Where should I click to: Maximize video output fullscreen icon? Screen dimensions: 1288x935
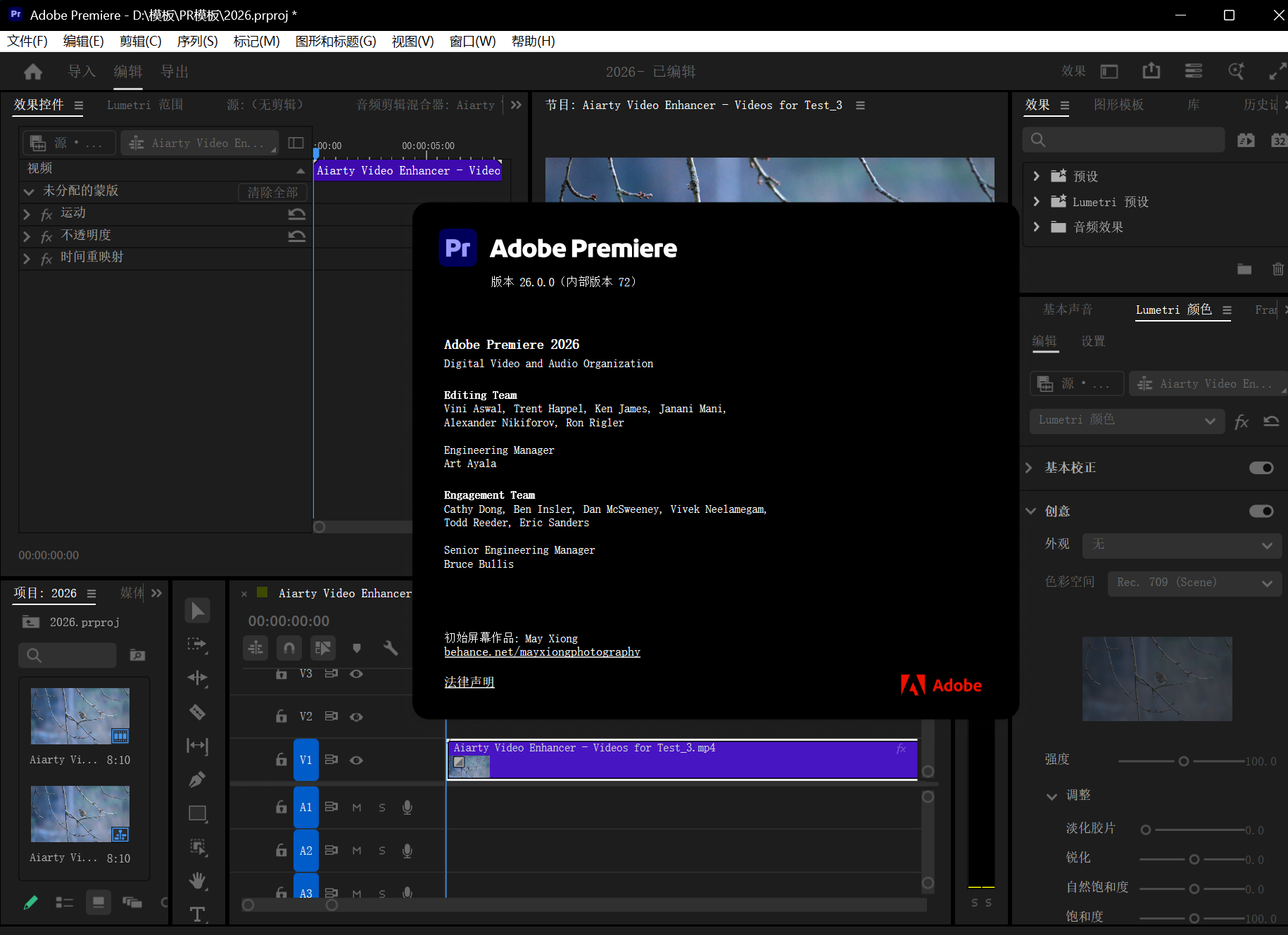coord(1277,71)
